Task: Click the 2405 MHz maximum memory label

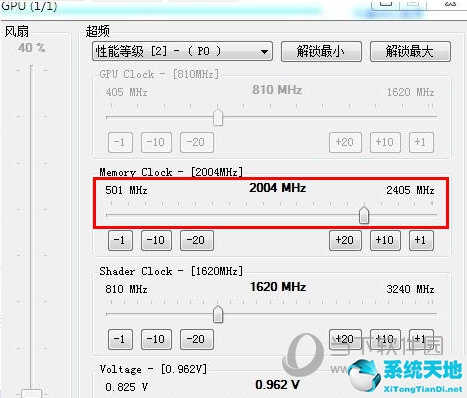Action: click(410, 190)
